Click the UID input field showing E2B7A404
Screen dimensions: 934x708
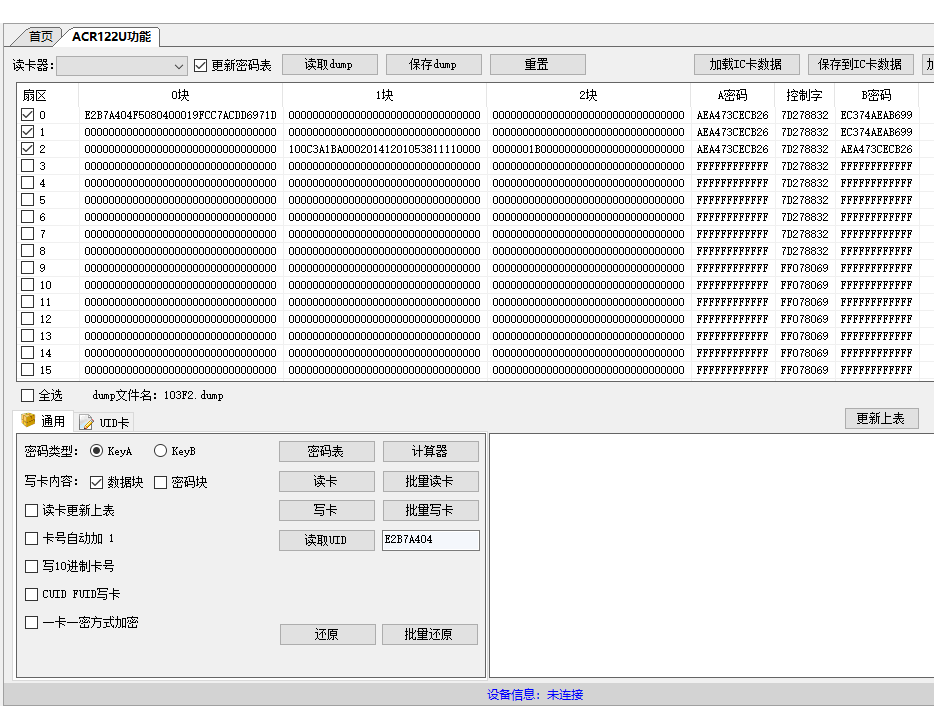430,540
